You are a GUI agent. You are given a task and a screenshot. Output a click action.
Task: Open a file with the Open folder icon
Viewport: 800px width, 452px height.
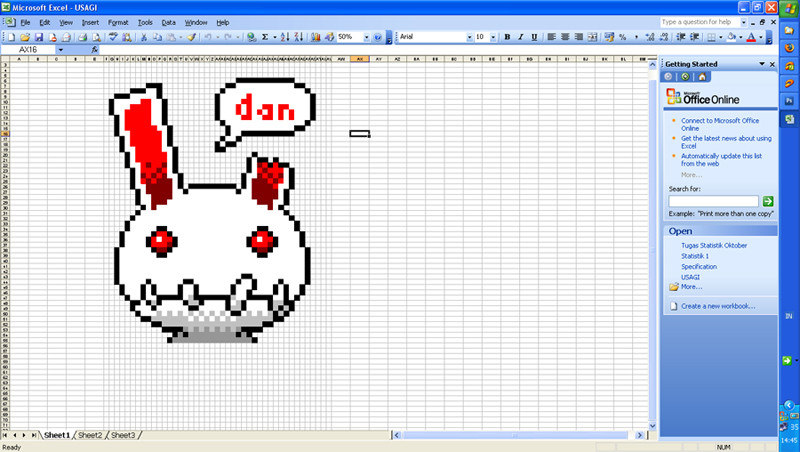(24, 37)
